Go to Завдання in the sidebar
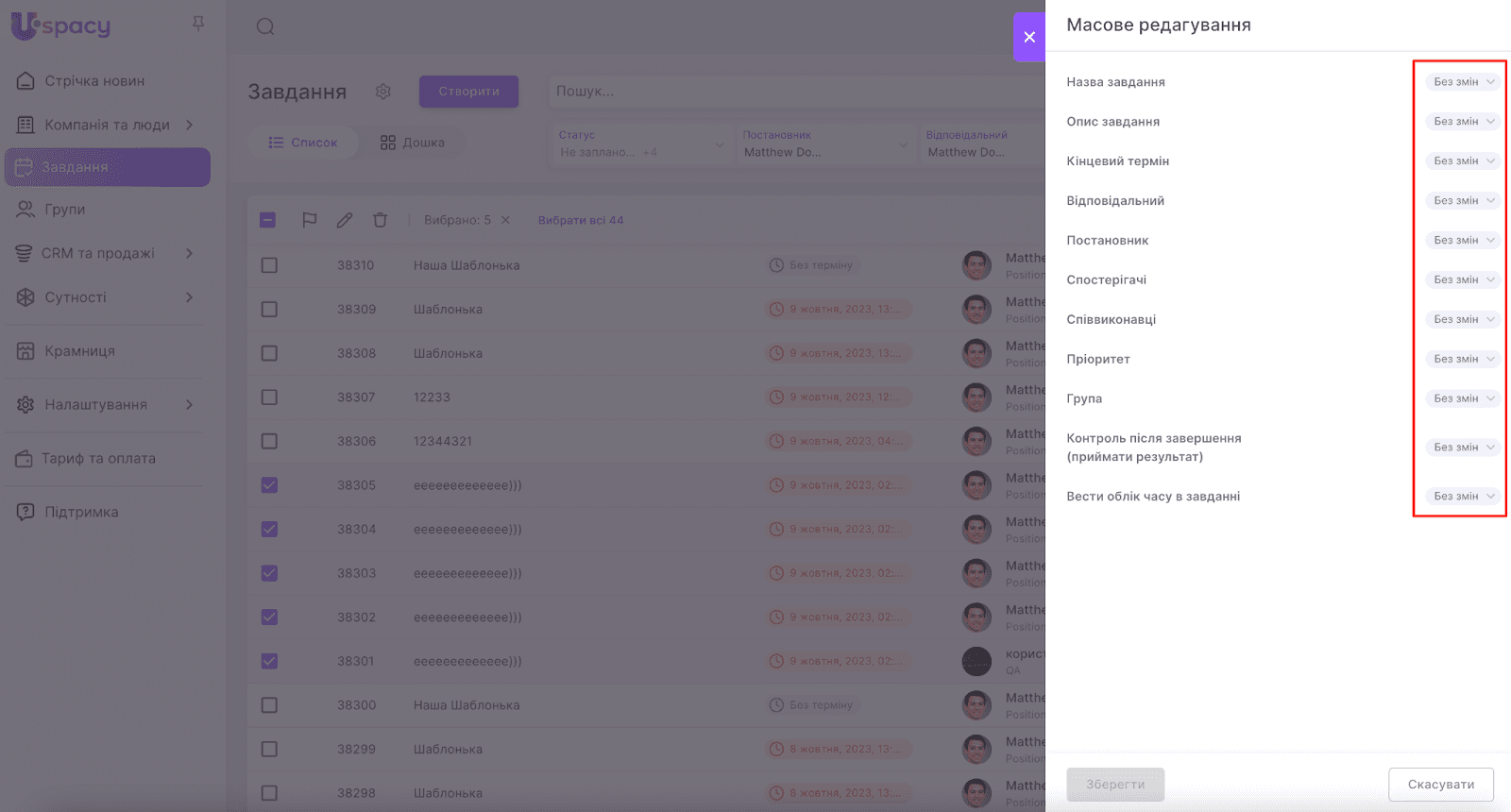Image resolution: width=1511 pixels, height=812 pixels. (108, 167)
